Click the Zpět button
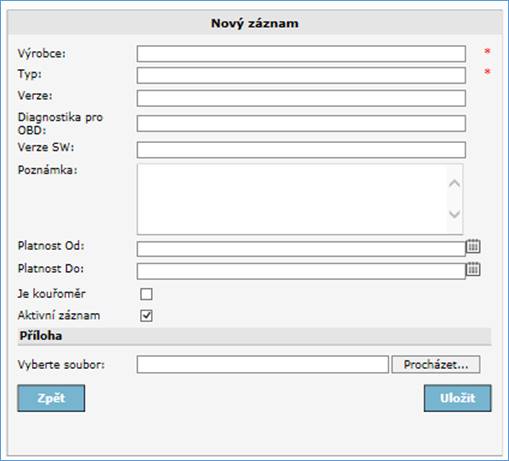509x461 pixels. click(51, 398)
